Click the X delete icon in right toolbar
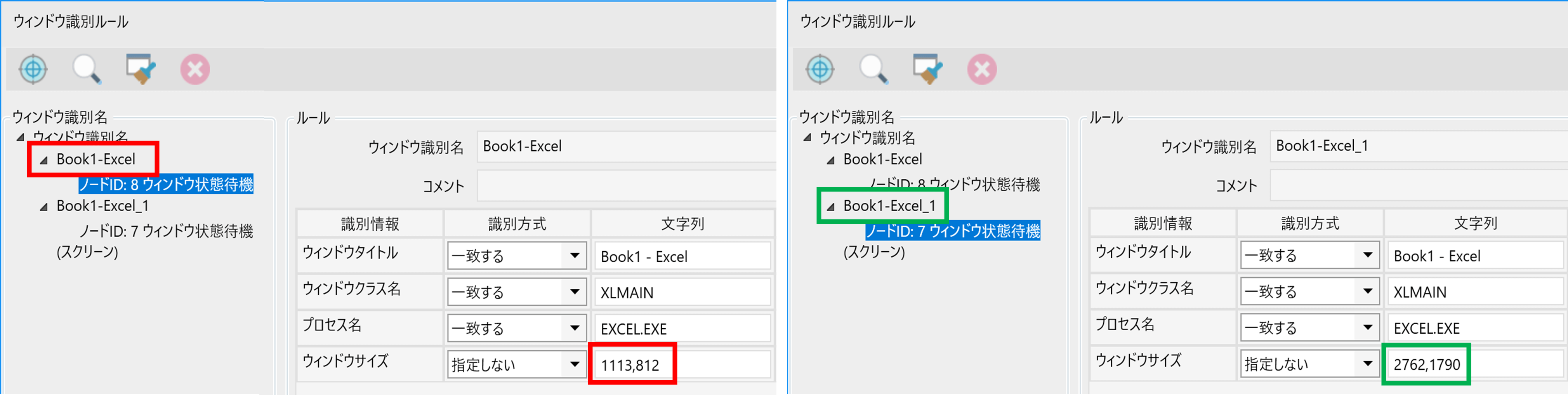1568x395 pixels. pyautogui.click(x=981, y=69)
